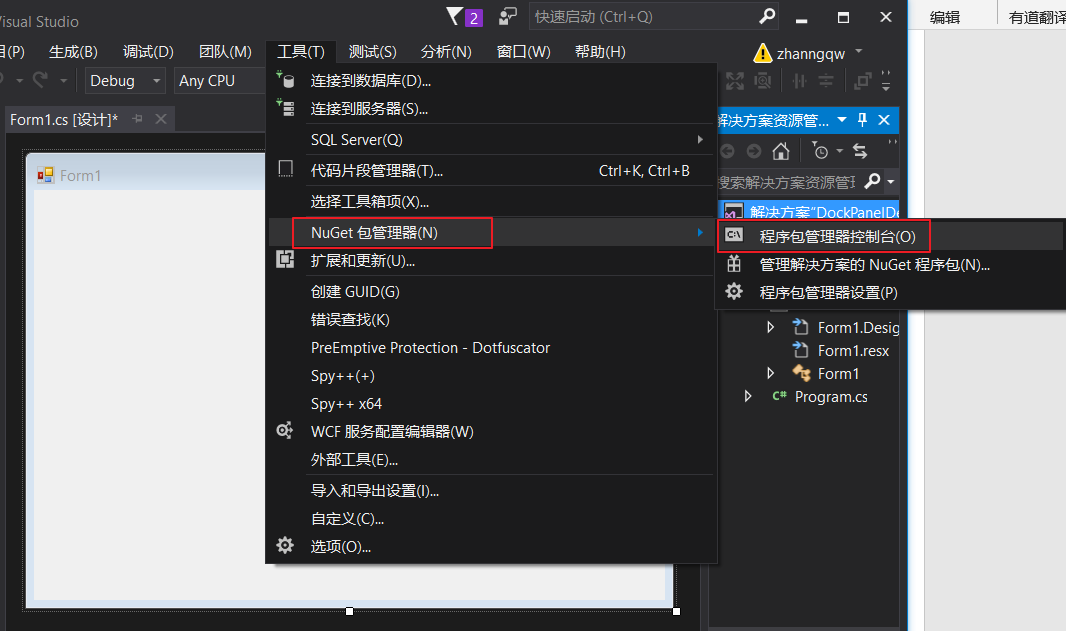The height and width of the screenshot is (631, 1066).
Task: Choose Package Manager Settings entry
Action: click(x=891, y=292)
